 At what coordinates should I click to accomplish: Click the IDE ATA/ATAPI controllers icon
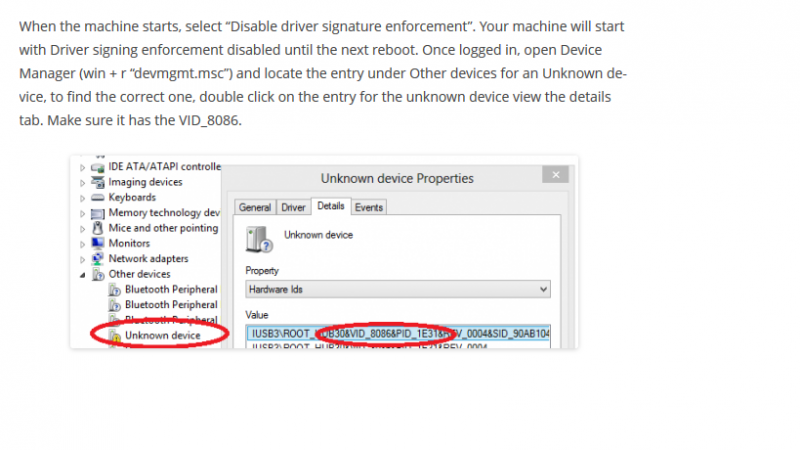click(98, 167)
